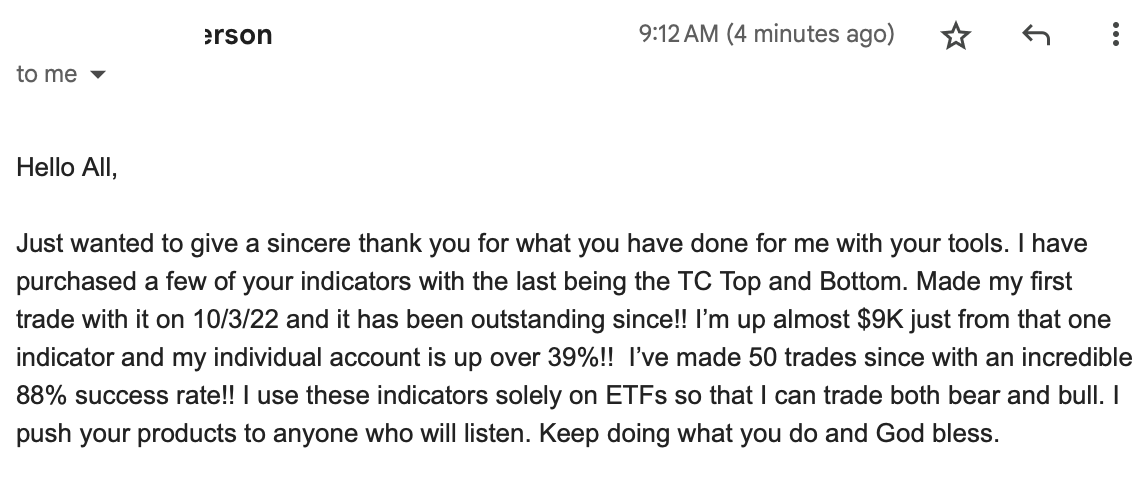
Task: Click the "to me" recipient text
Action: click(x=47, y=74)
